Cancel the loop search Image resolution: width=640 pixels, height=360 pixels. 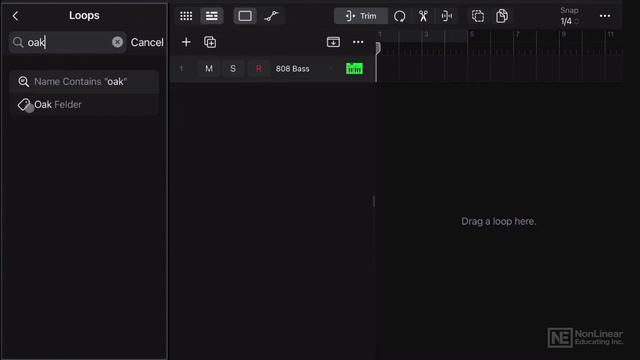(147, 42)
